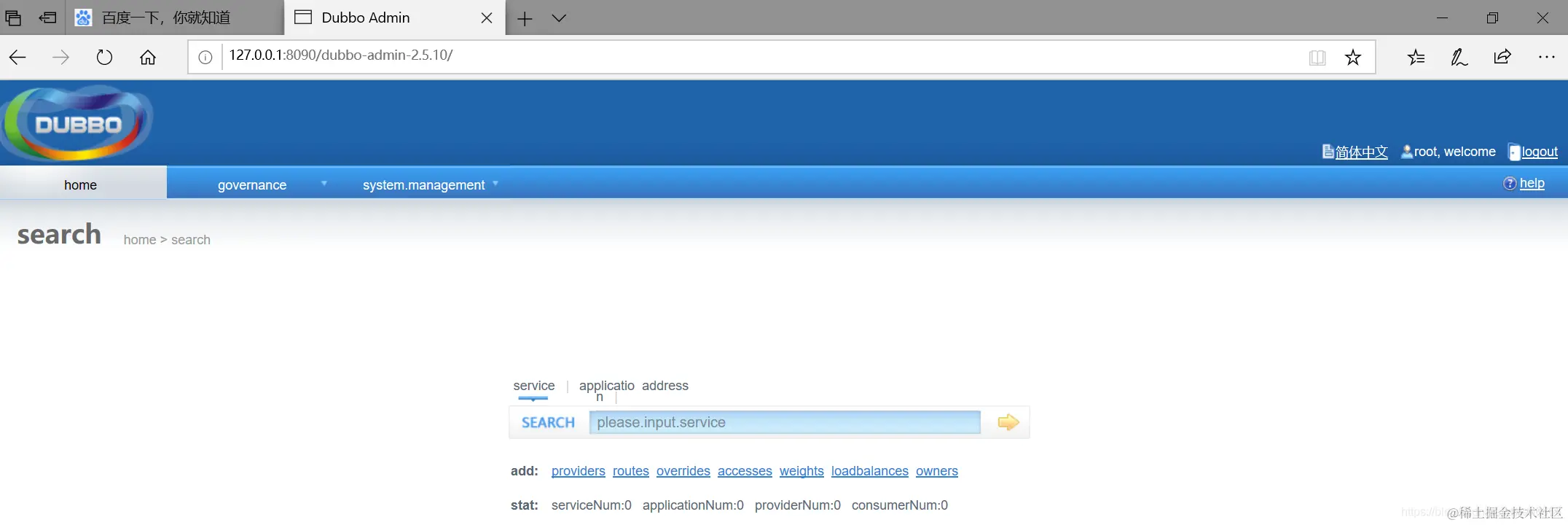This screenshot has width=1568, height=525.
Task: Click the browser address bar URL
Action: tap(341, 55)
